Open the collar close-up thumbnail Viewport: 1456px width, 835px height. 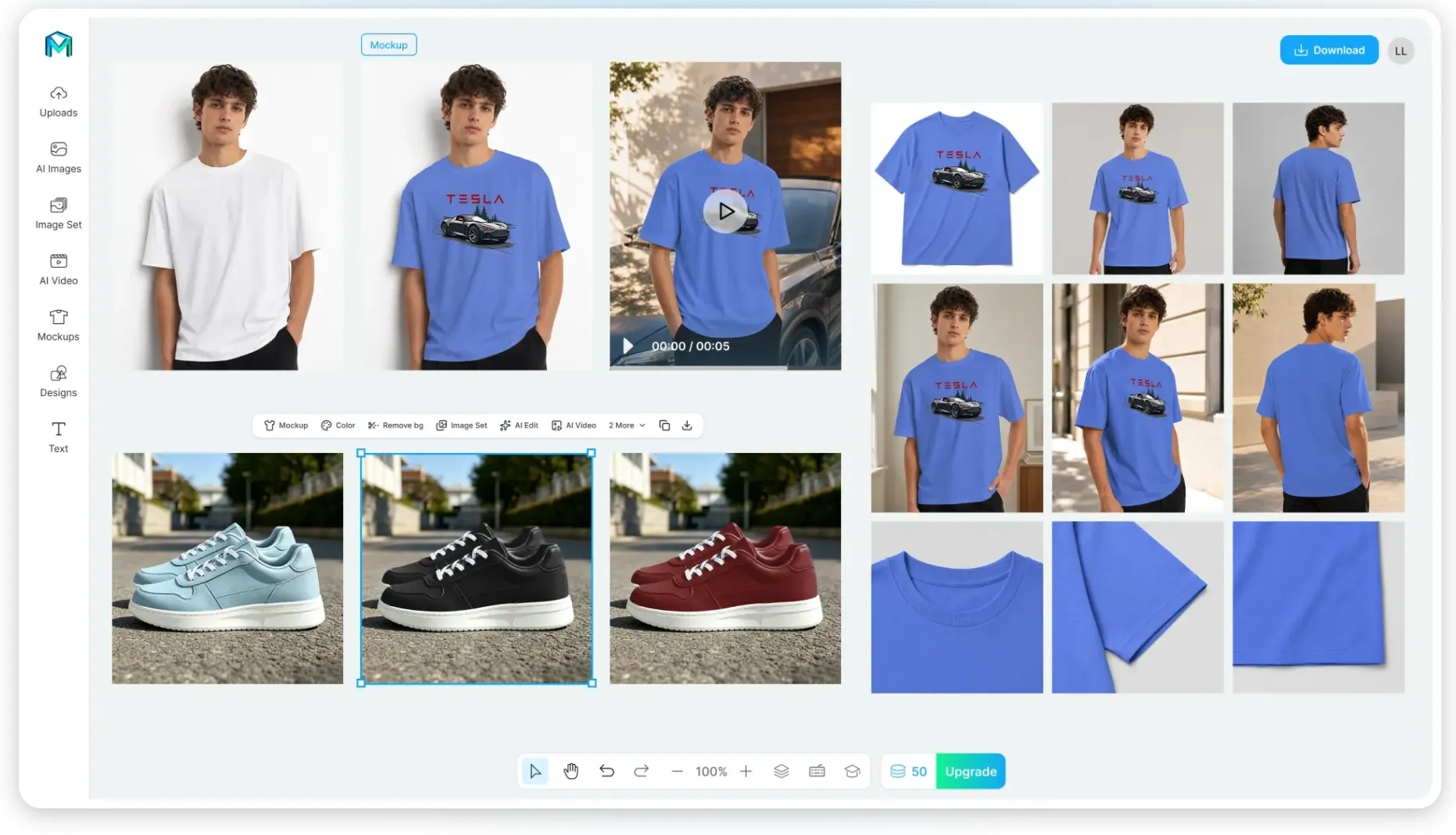(x=957, y=607)
